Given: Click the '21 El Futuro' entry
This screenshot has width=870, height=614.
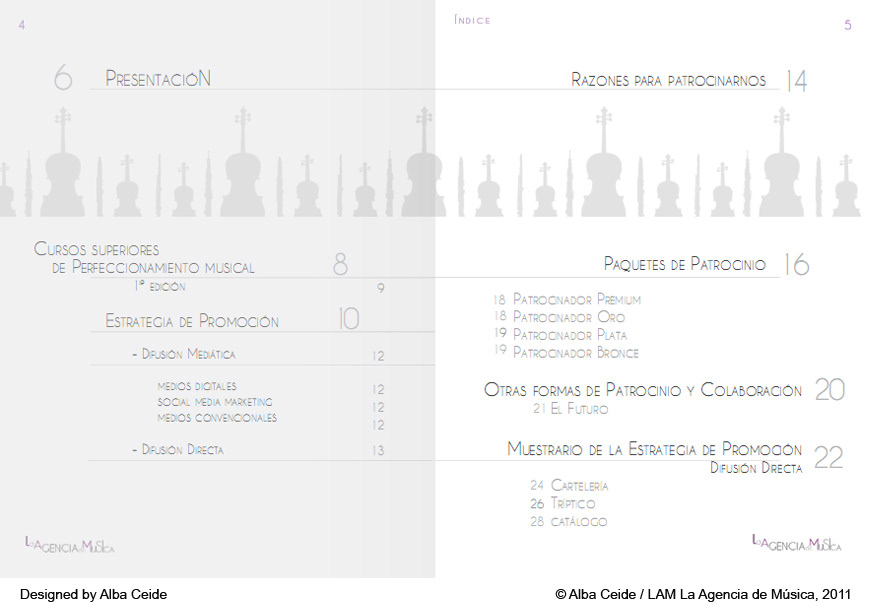Looking at the screenshot, I should pyautogui.click(x=570, y=409).
